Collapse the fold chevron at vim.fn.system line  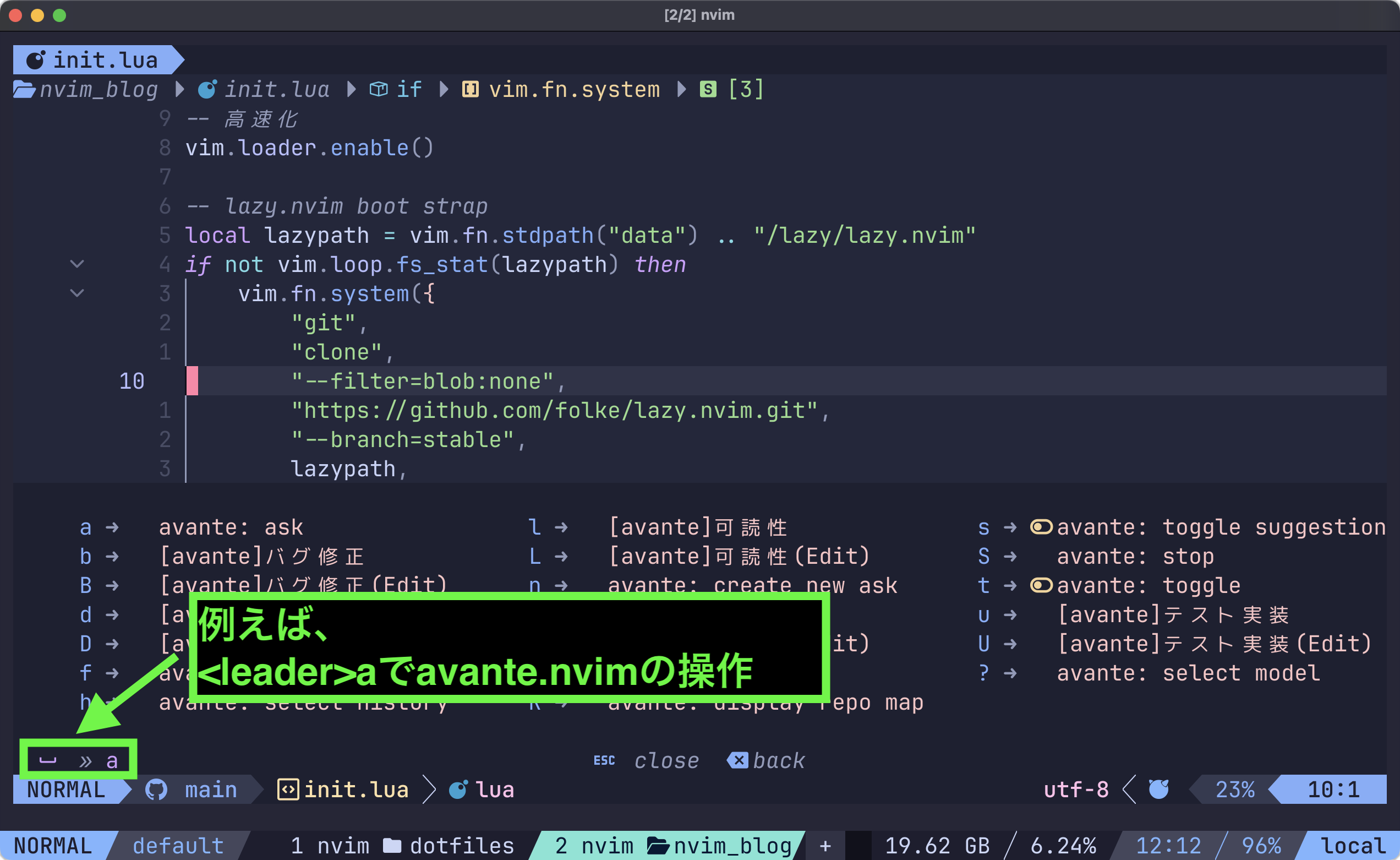point(76,293)
